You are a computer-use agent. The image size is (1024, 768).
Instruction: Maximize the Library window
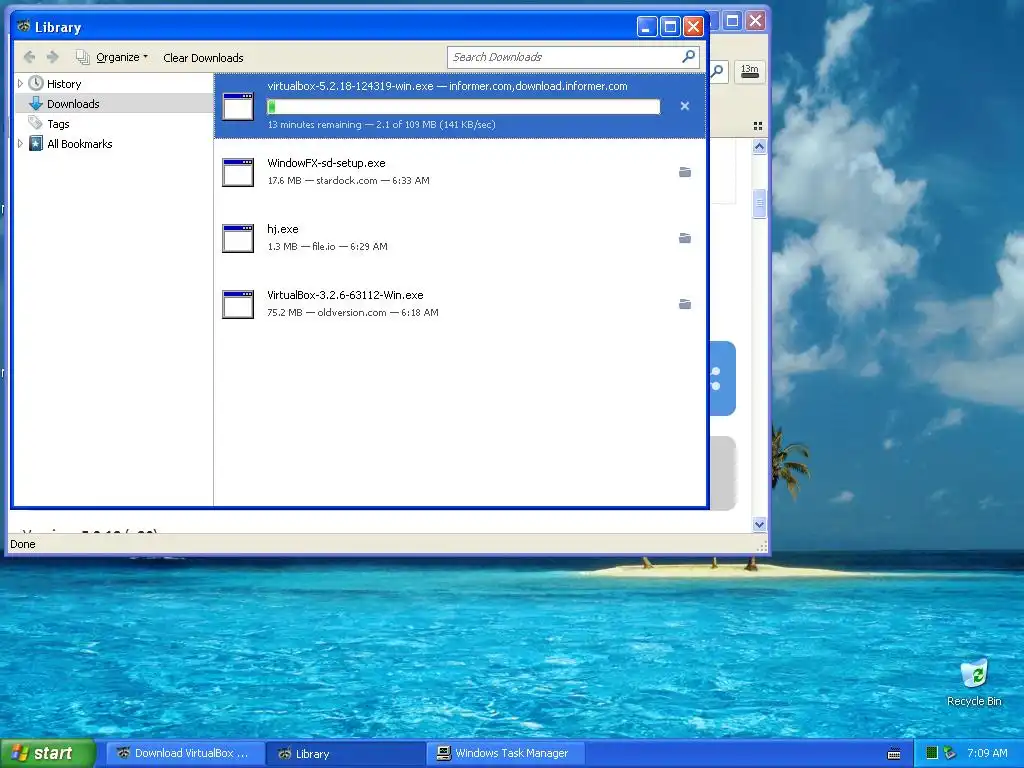tap(670, 27)
